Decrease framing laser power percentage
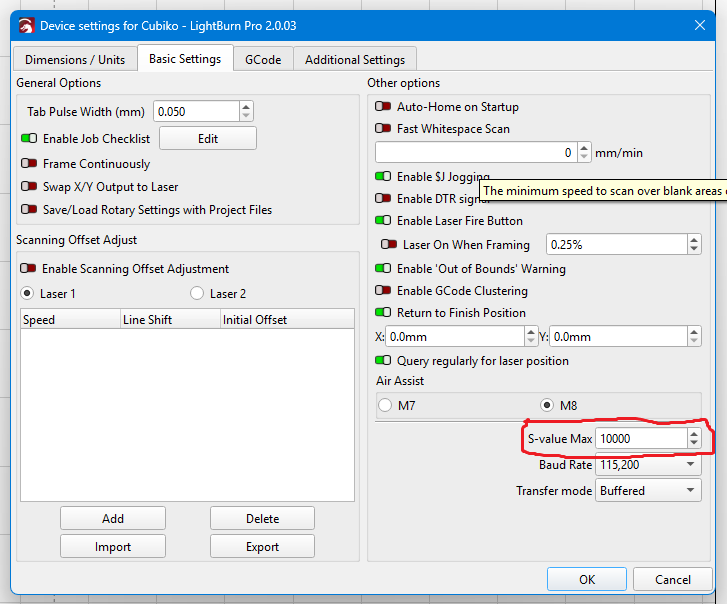 coord(694,249)
